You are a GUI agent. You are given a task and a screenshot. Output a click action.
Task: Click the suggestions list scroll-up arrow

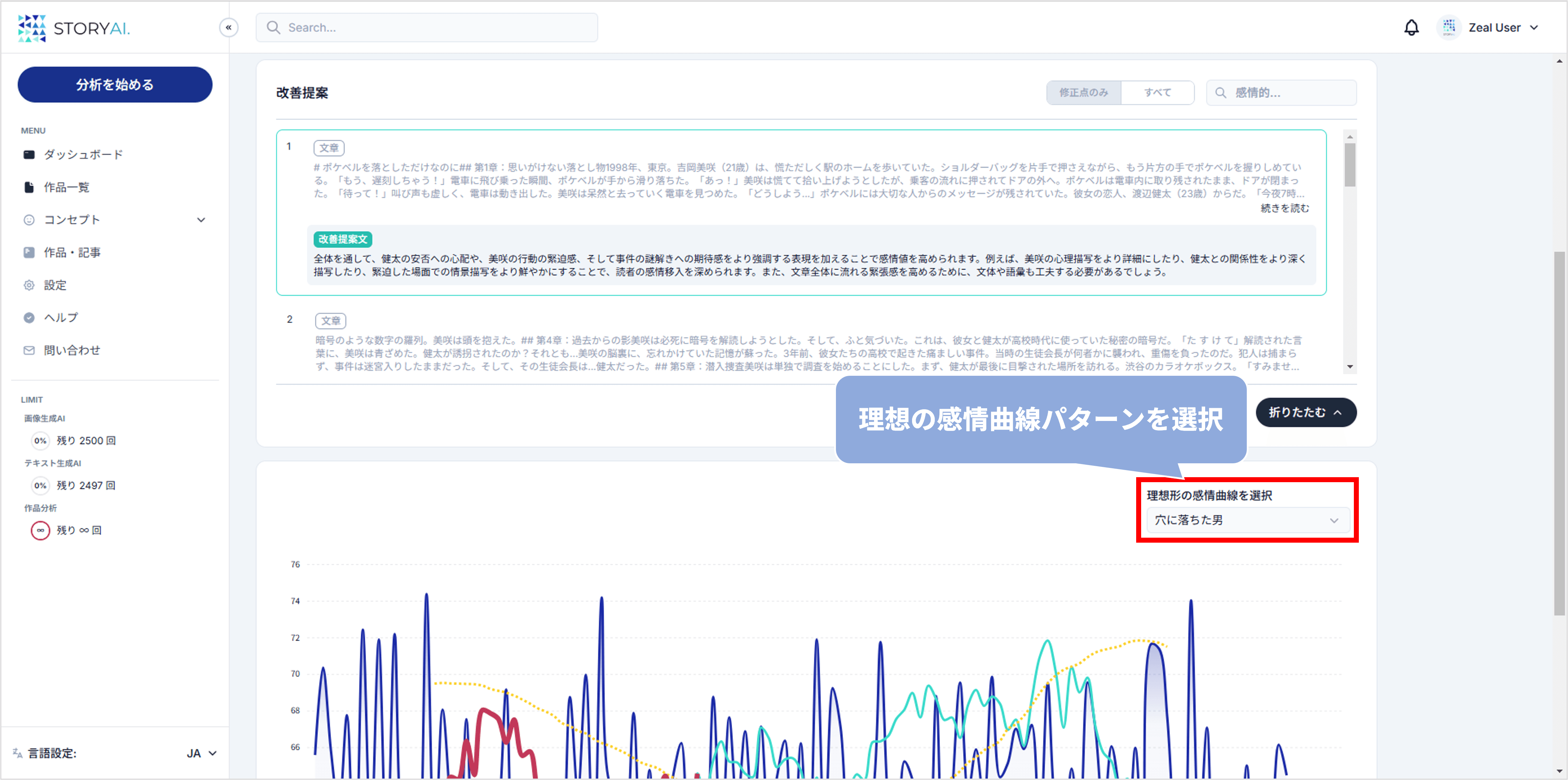(x=1350, y=137)
